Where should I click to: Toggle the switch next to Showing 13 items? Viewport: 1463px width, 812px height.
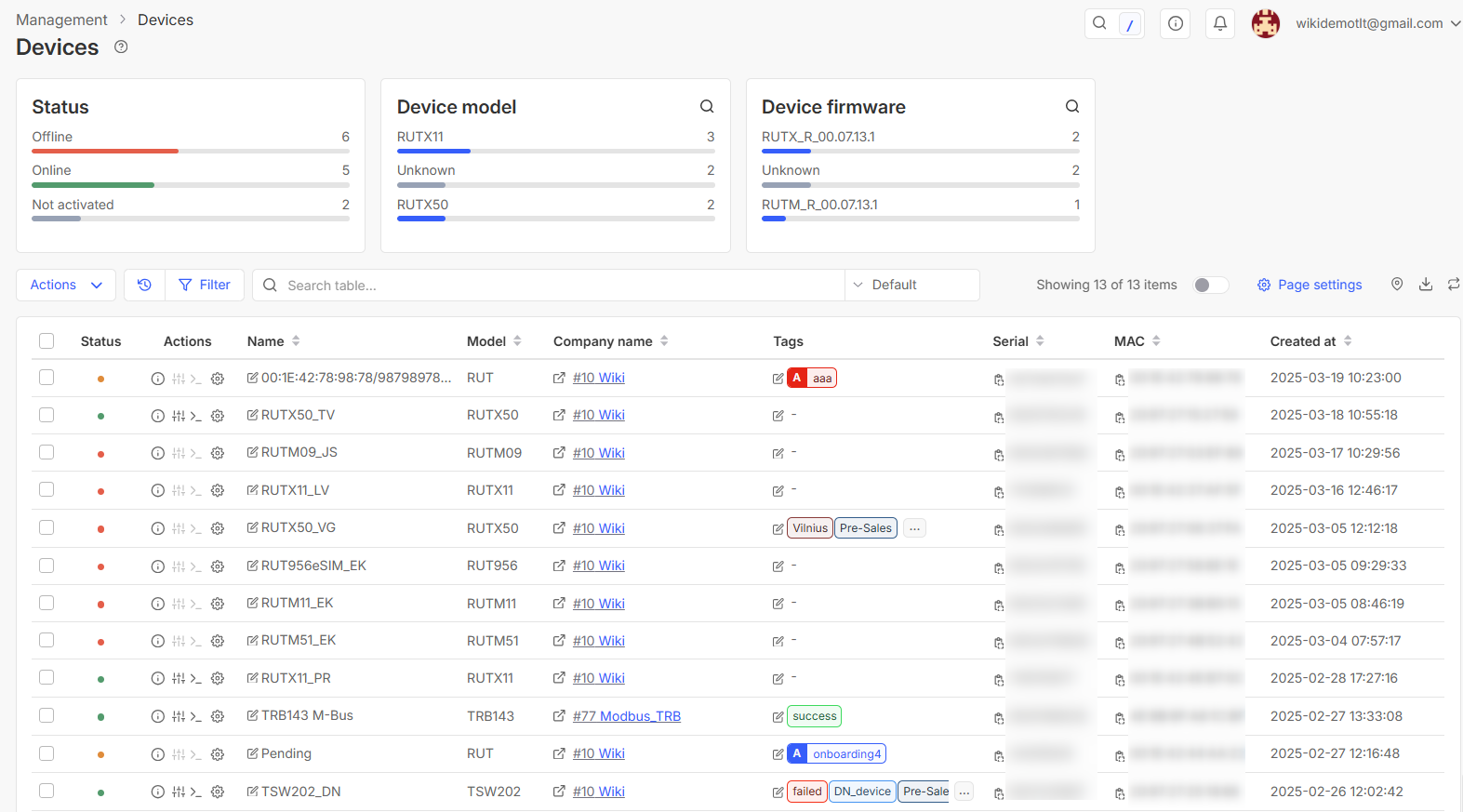tap(1210, 285)
